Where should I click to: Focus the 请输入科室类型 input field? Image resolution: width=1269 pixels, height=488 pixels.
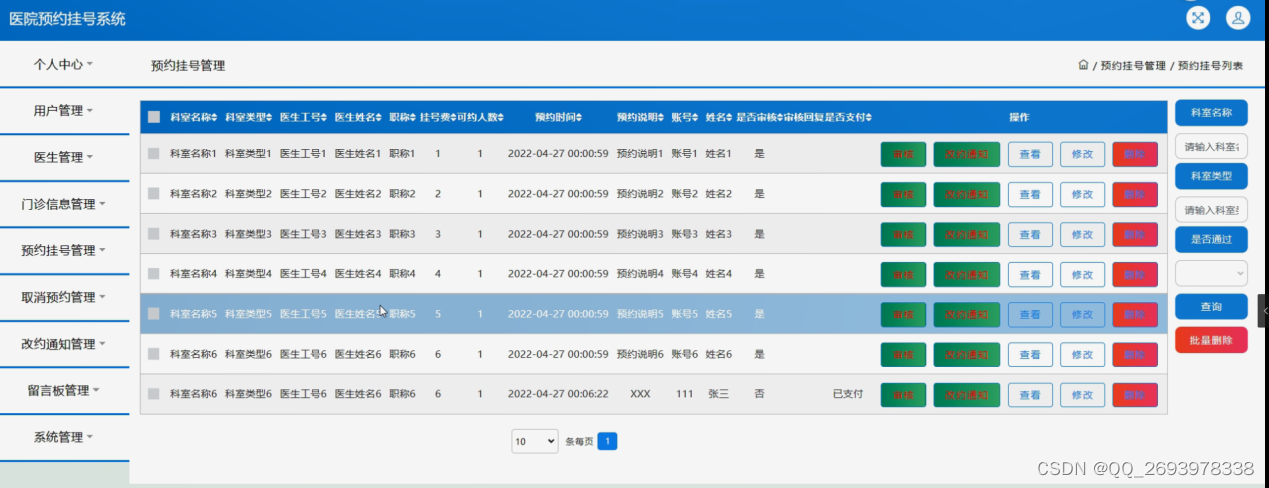1211,209
